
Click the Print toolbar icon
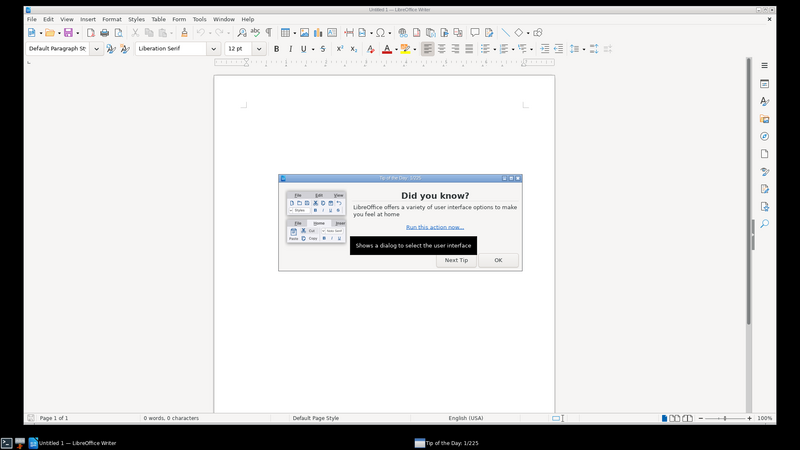tap(105, 33)
